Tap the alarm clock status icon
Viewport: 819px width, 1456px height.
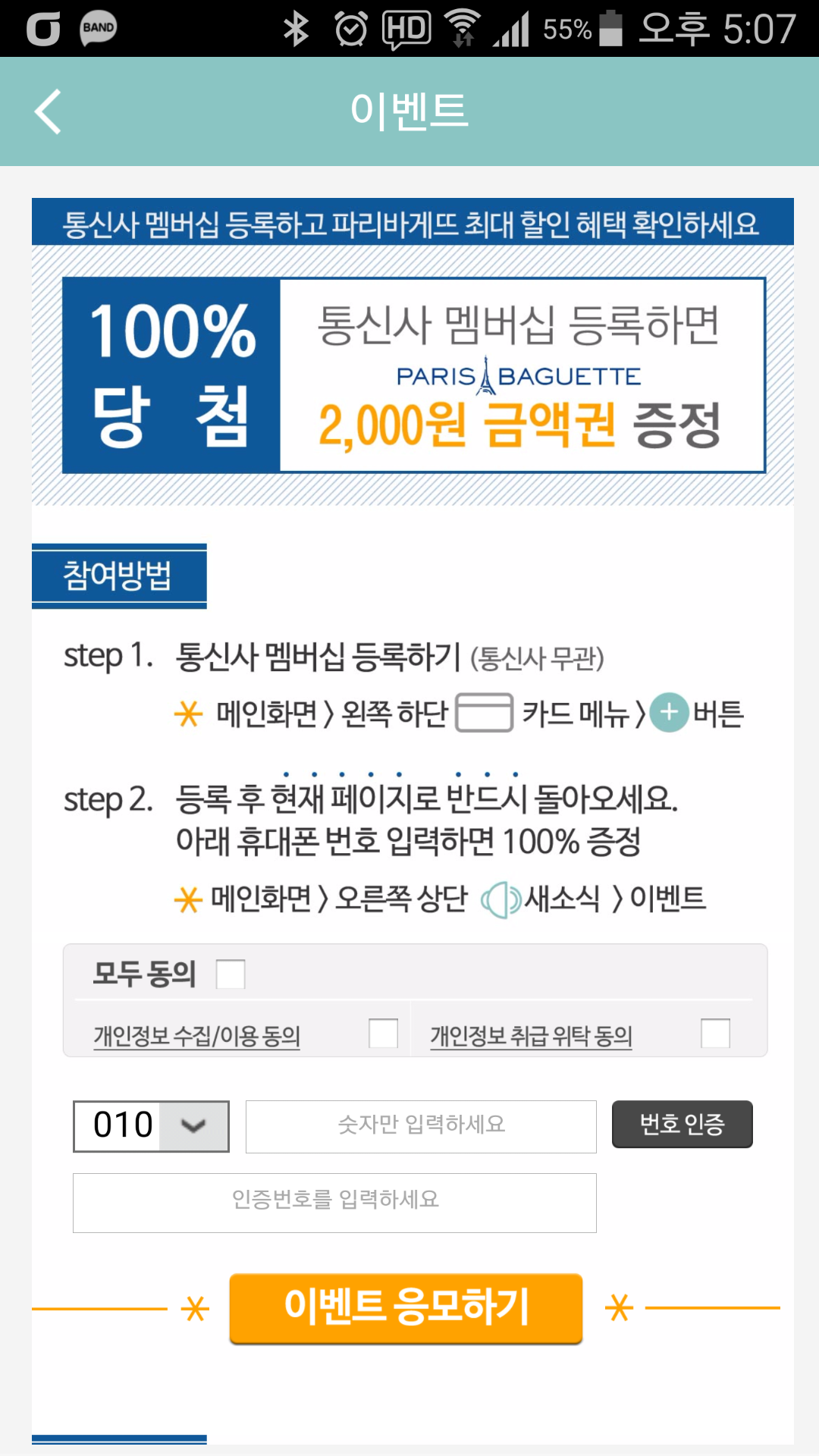pos(351,30)
